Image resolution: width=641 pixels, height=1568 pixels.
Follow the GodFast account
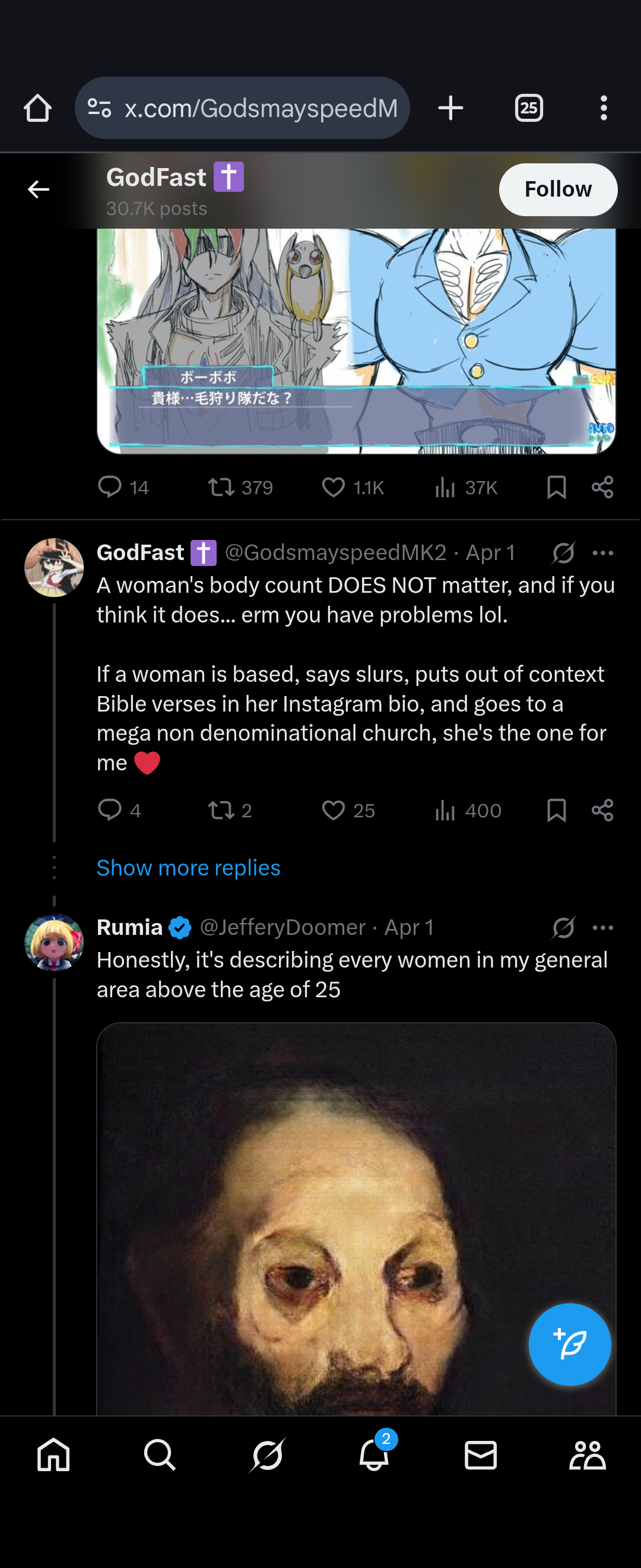click(x=558, y=189)
